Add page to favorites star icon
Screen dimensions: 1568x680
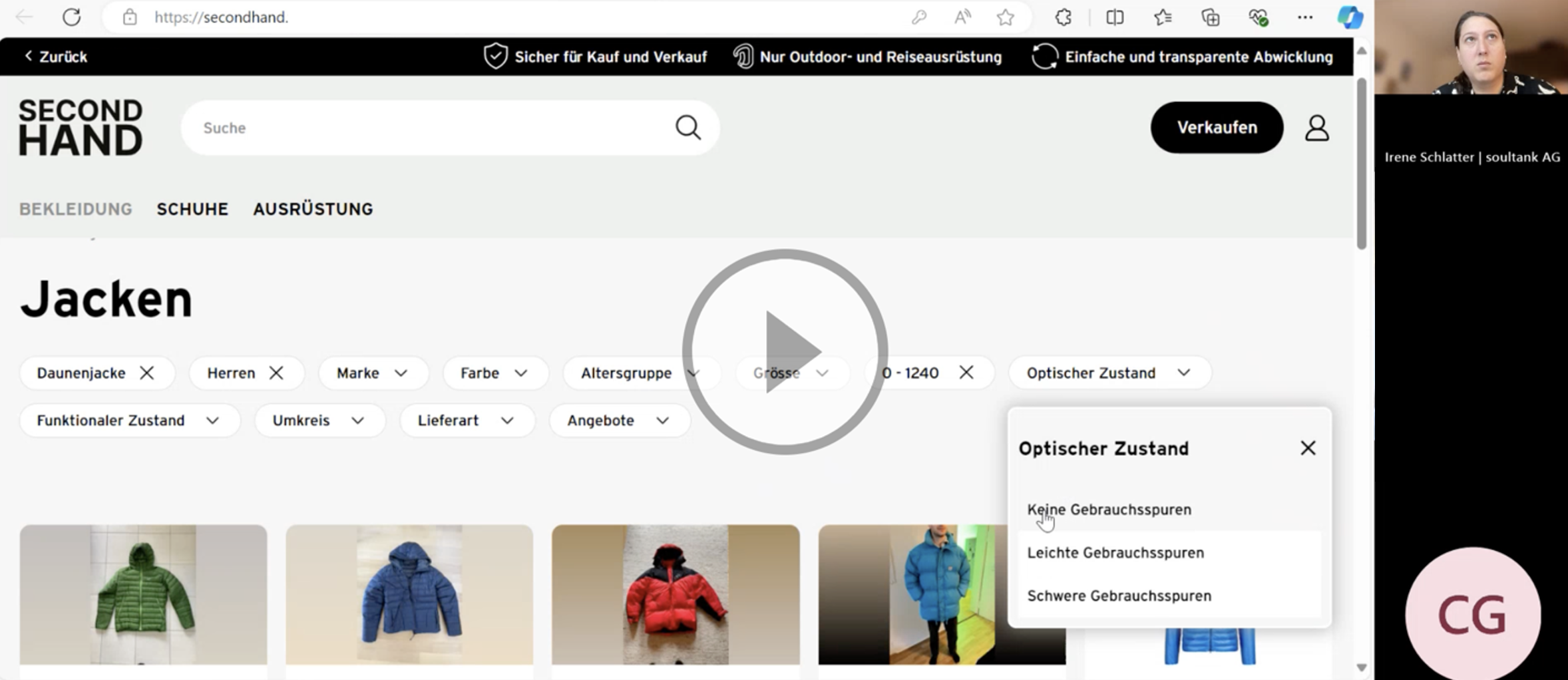coord(1005,17)
